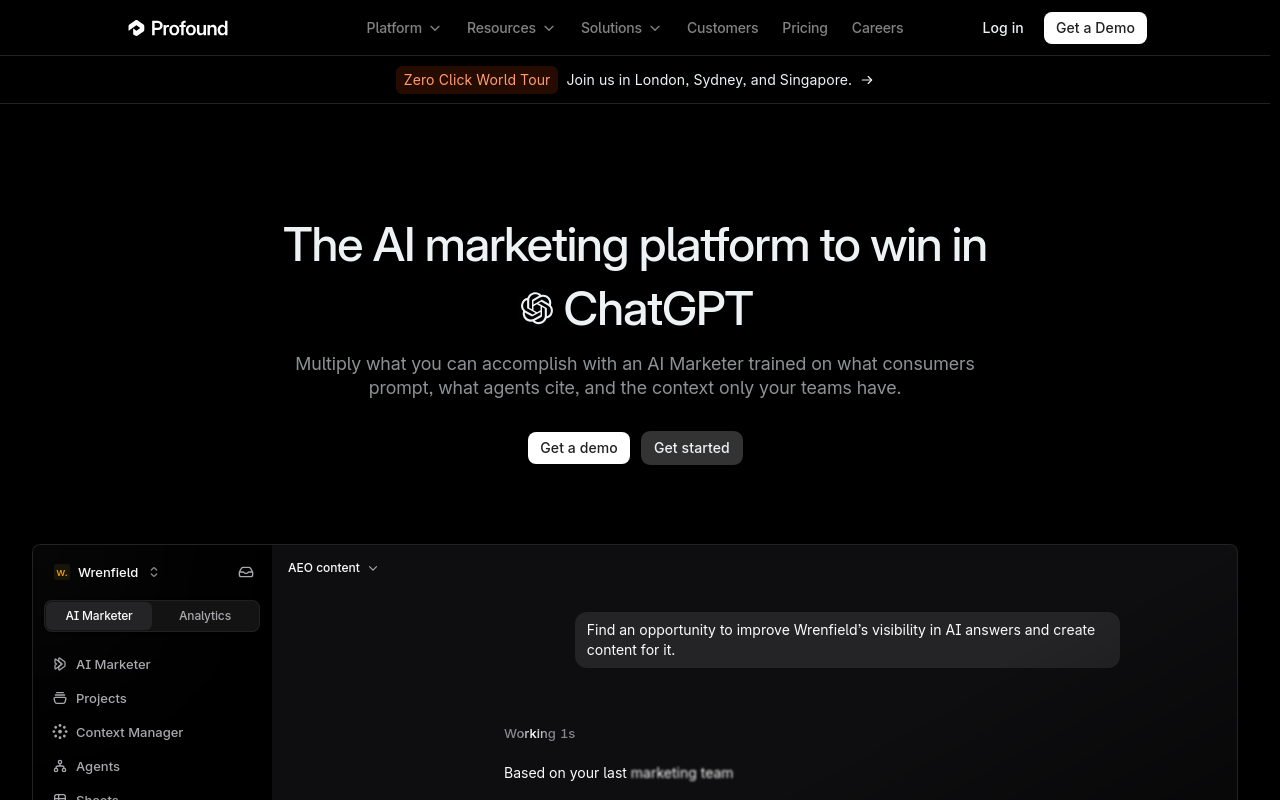Open the Pricing page
1280x800 pixels.
805,28
